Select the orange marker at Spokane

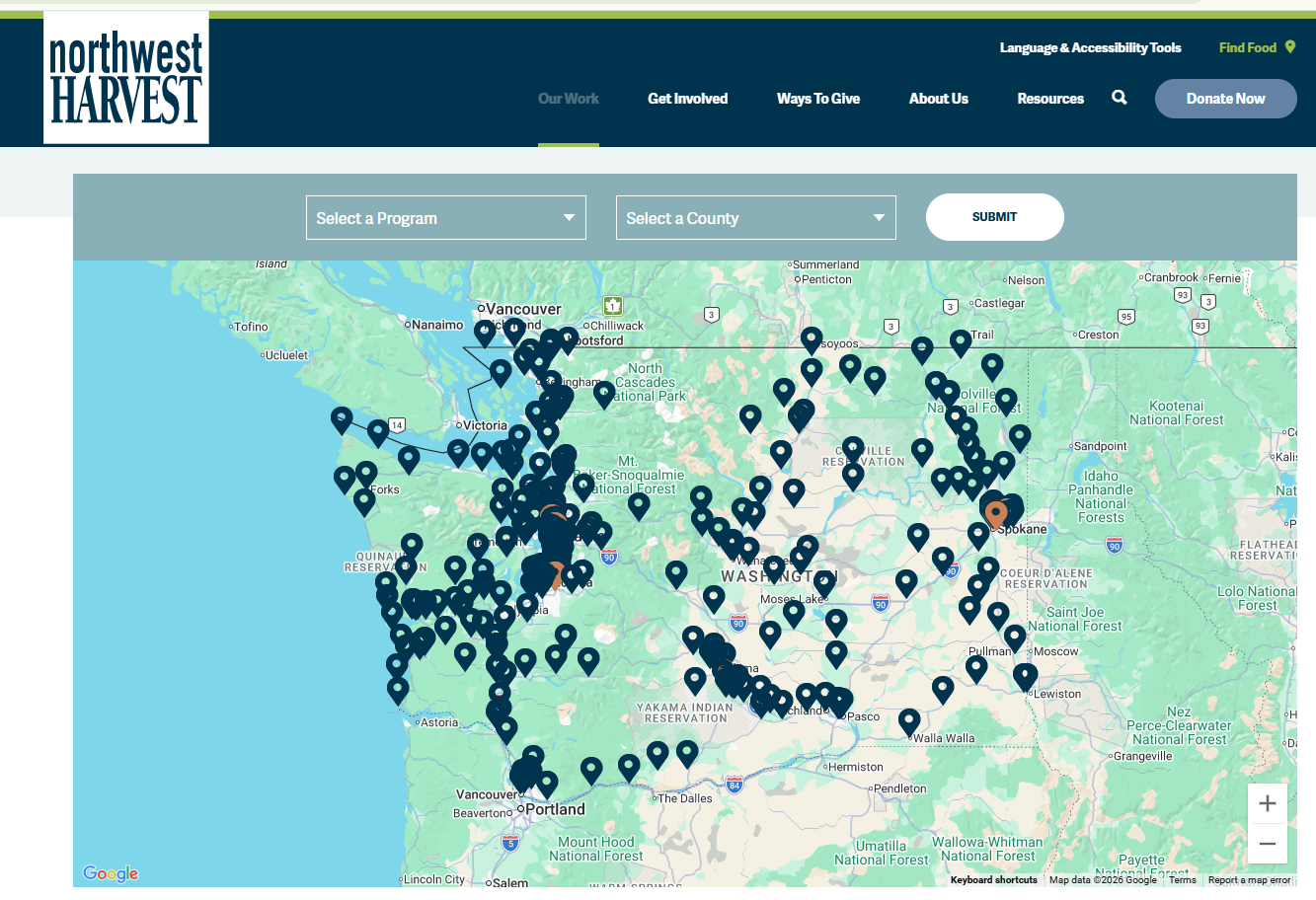pyautogui.click(x=996, y=514)
